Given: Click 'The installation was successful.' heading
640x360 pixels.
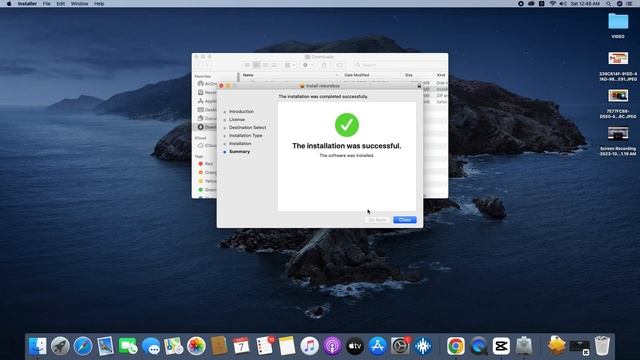Looking at the screenshot, I should 347,146.
